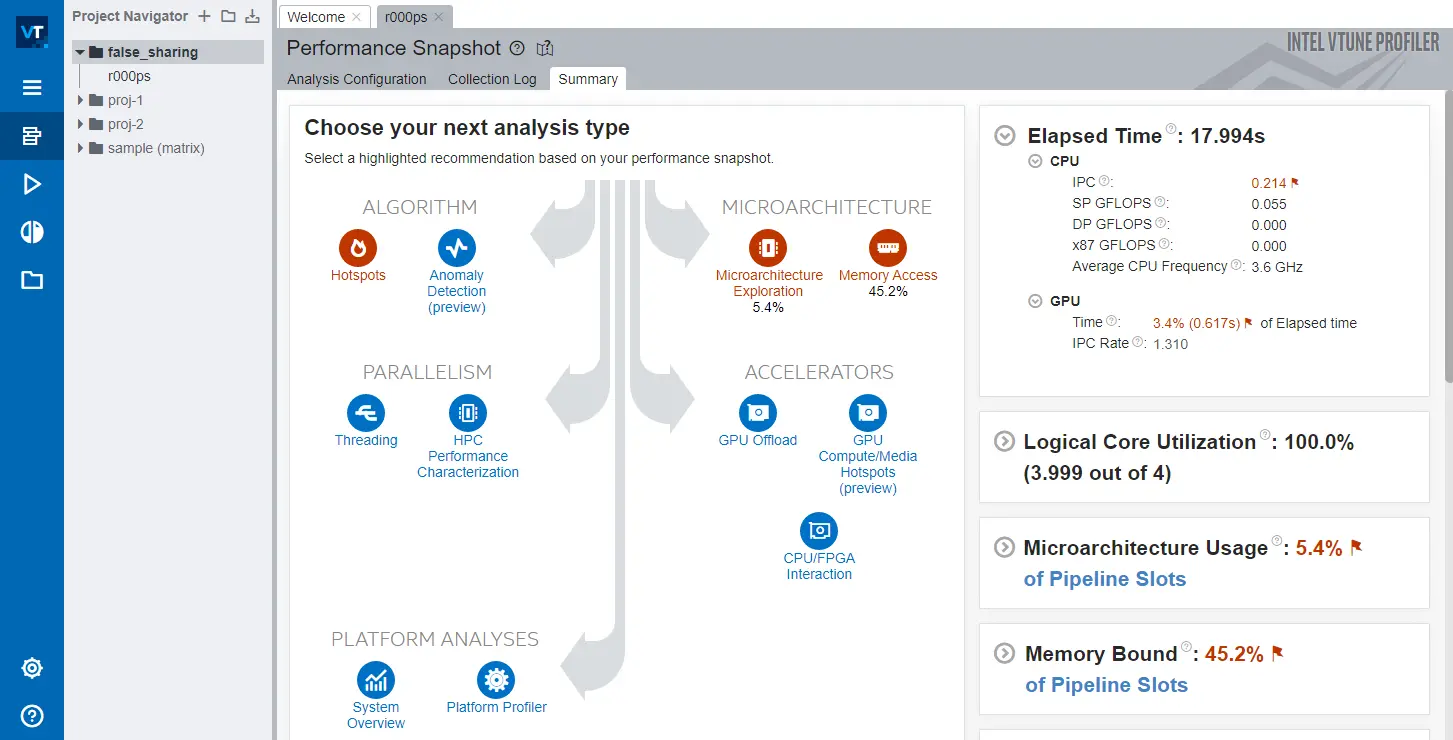Close the r000ps tab
1453x740 pixels.
[x=439, y=17]
